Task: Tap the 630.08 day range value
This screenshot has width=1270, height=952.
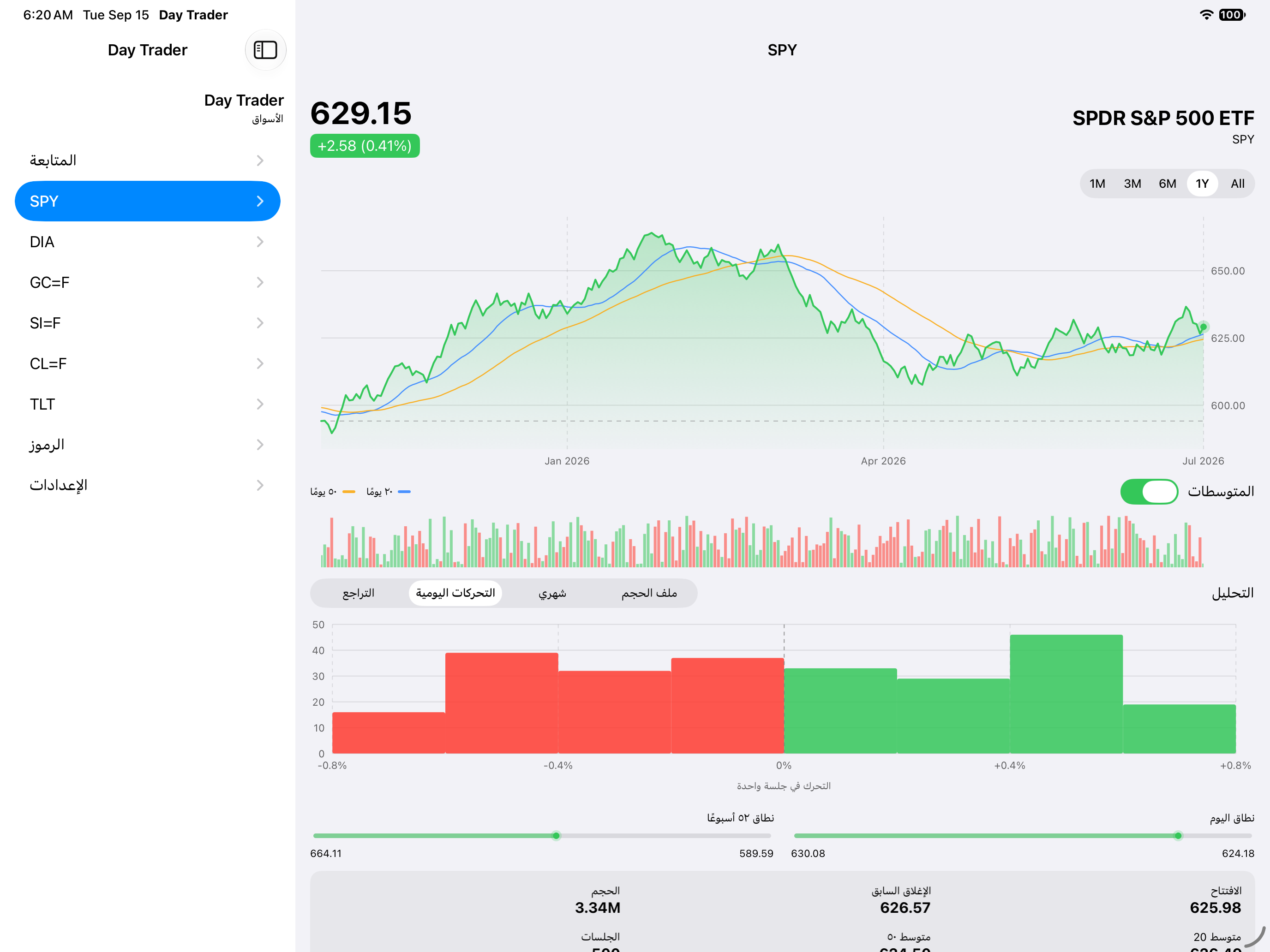Action: click(808, 853)
